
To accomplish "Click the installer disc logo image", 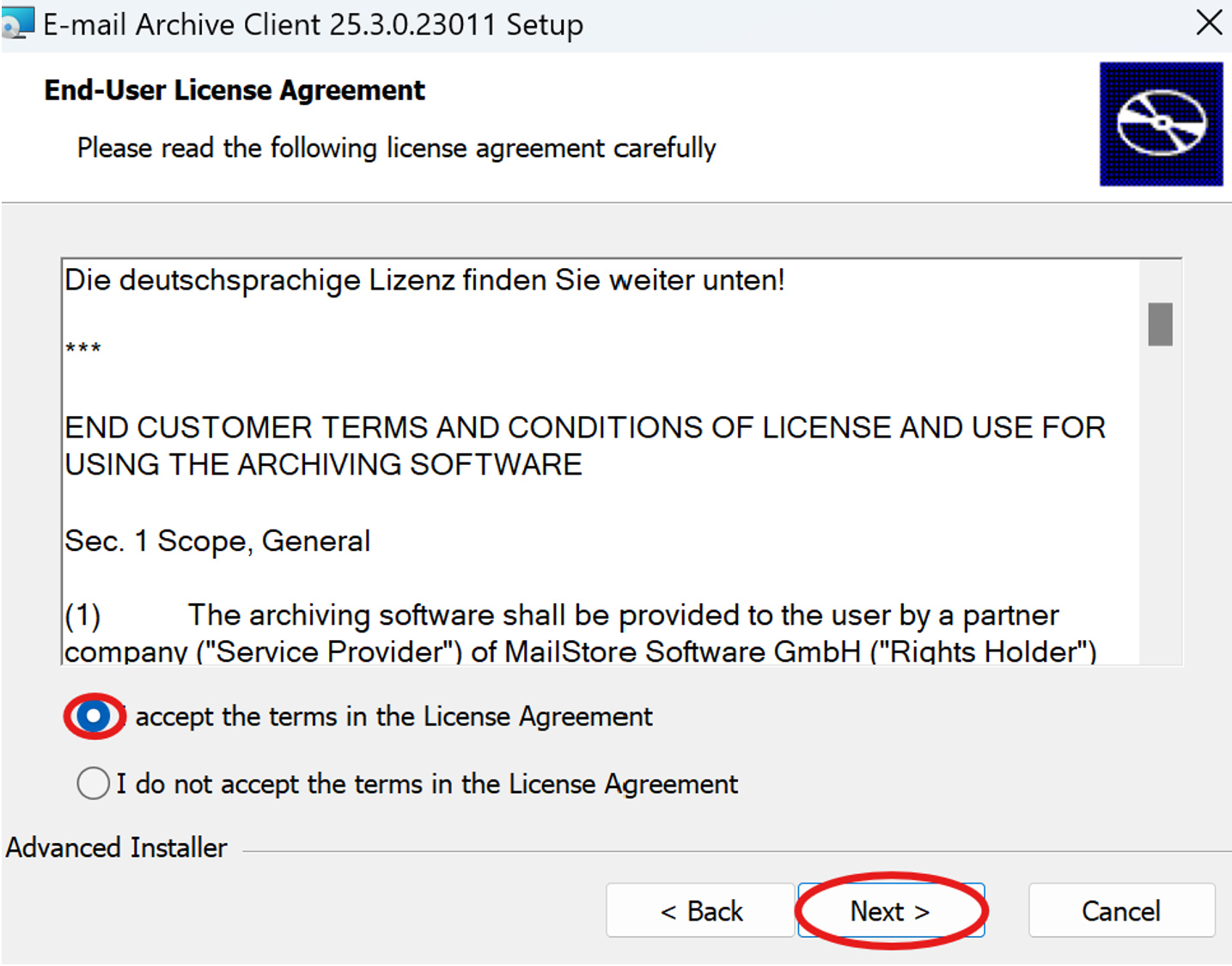I will [x=1161, y=124].
